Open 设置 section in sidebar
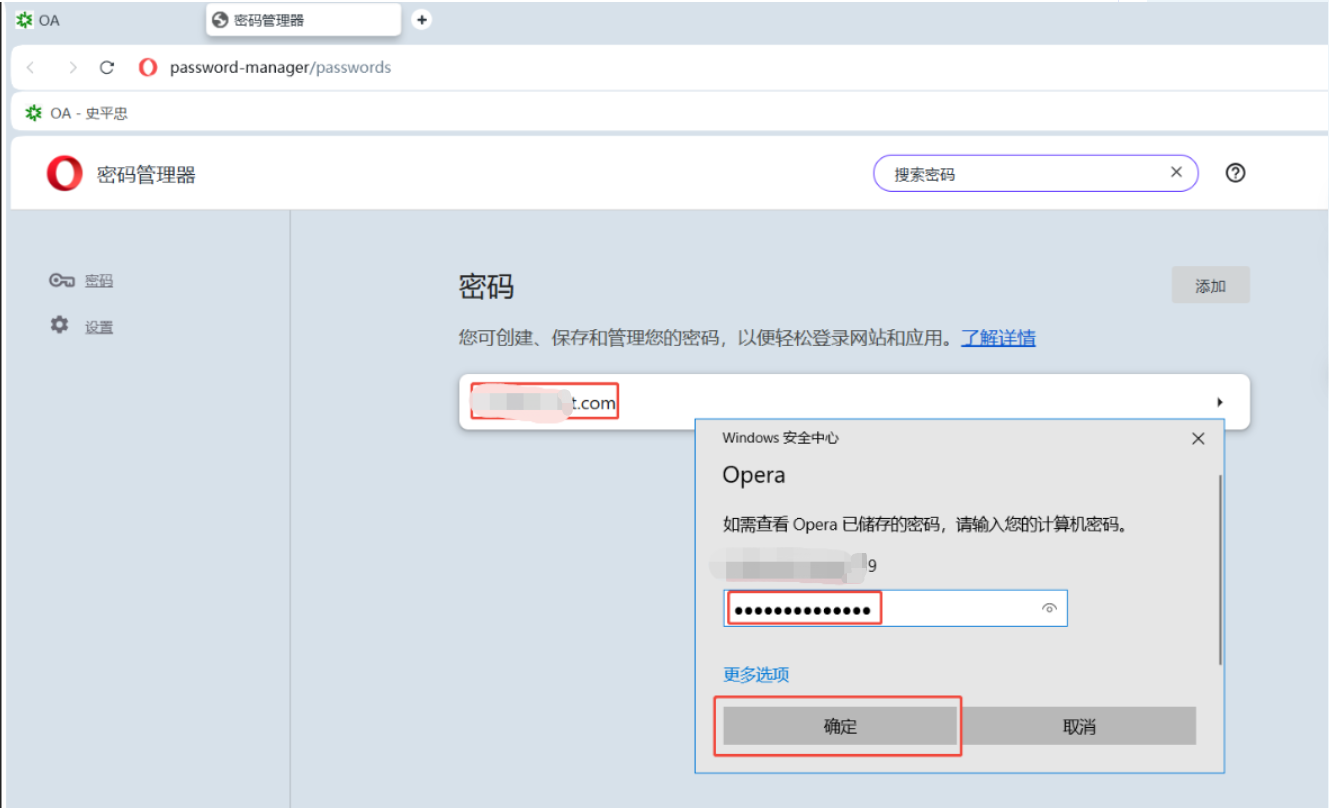The image size is (1329, 808). click(x=99, y=327)
